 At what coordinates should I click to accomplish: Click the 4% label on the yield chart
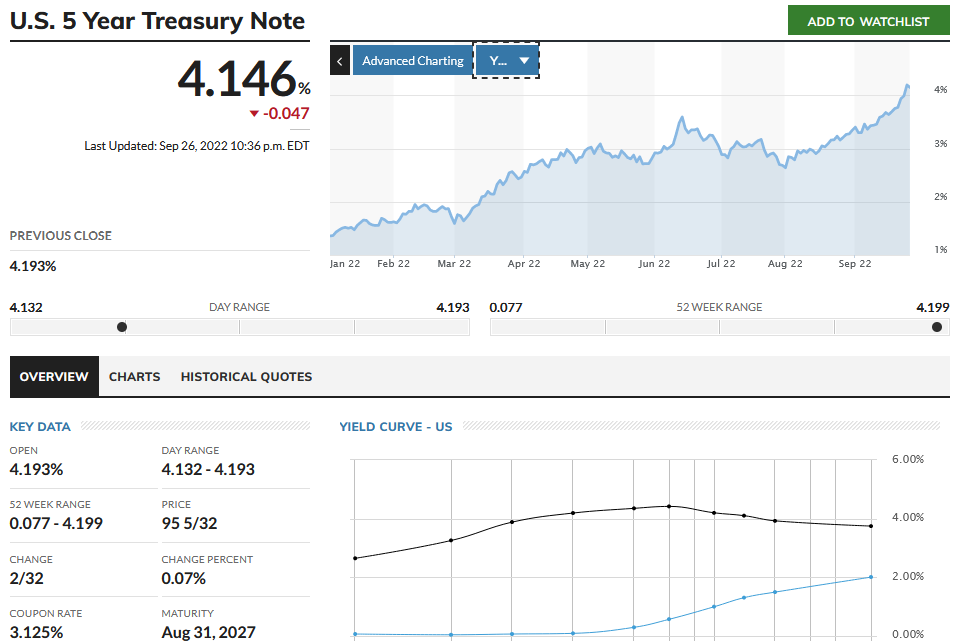coord(941,90)
